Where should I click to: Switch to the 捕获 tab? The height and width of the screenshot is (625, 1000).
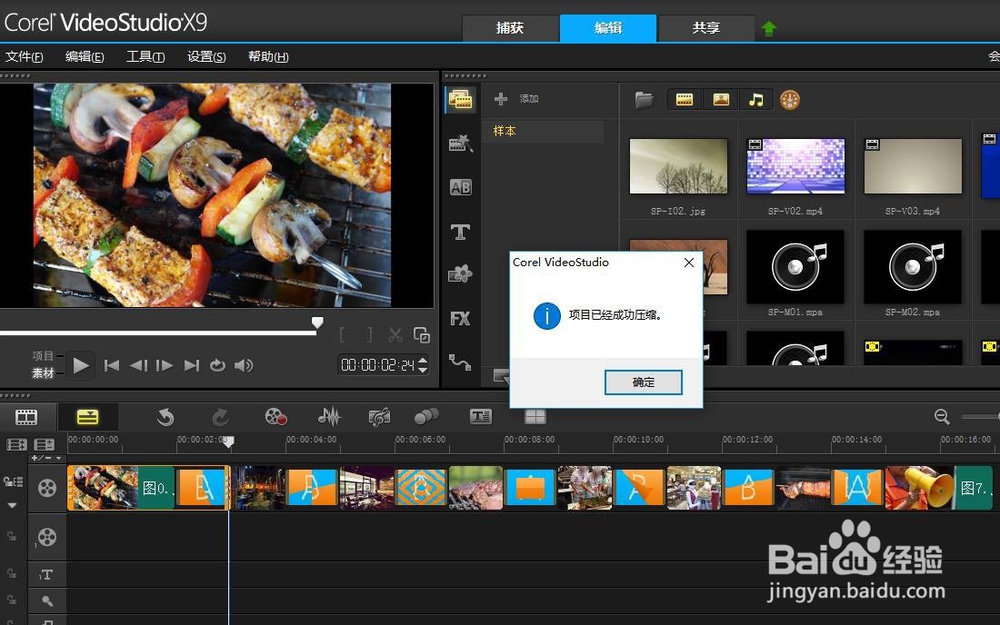tap(510, 28)
